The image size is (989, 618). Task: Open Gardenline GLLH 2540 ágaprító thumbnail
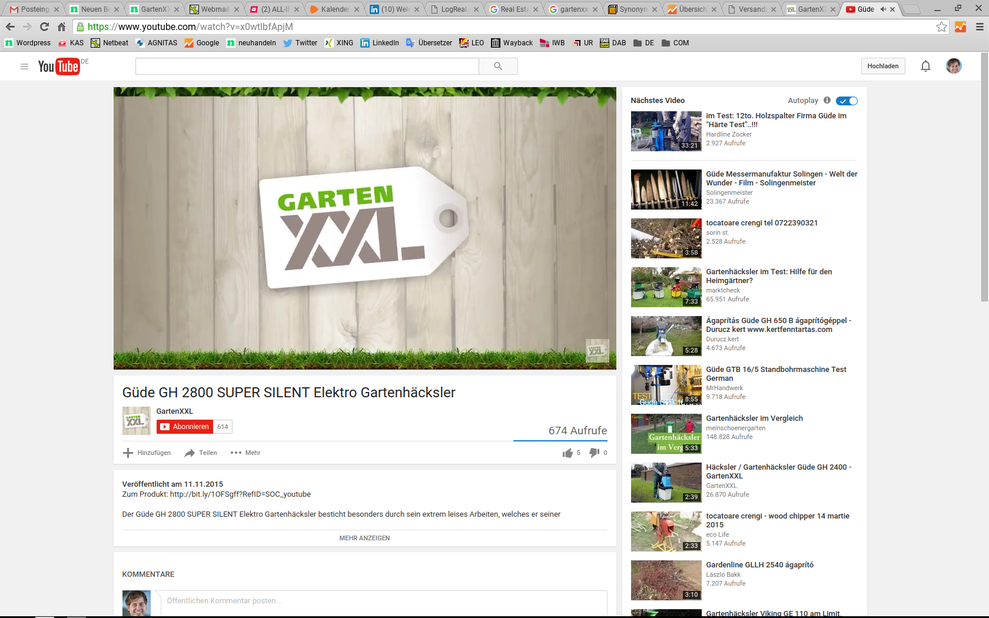[666, 580]
